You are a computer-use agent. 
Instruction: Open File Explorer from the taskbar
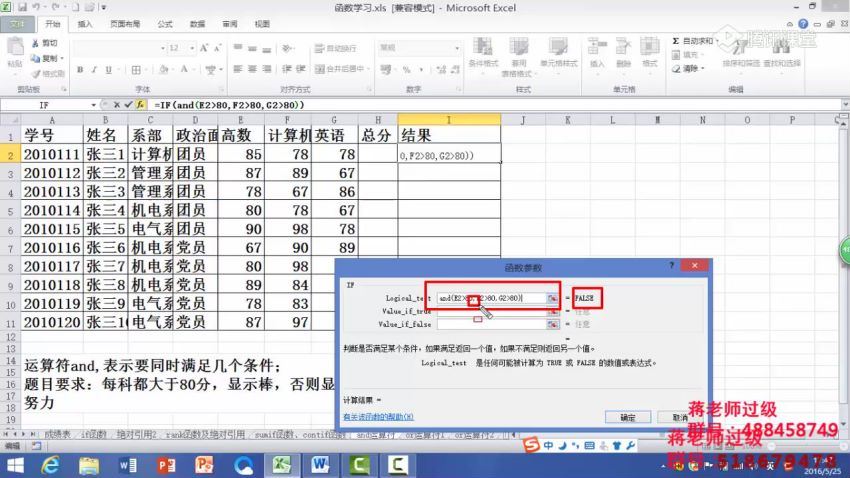tap(89, 465)
